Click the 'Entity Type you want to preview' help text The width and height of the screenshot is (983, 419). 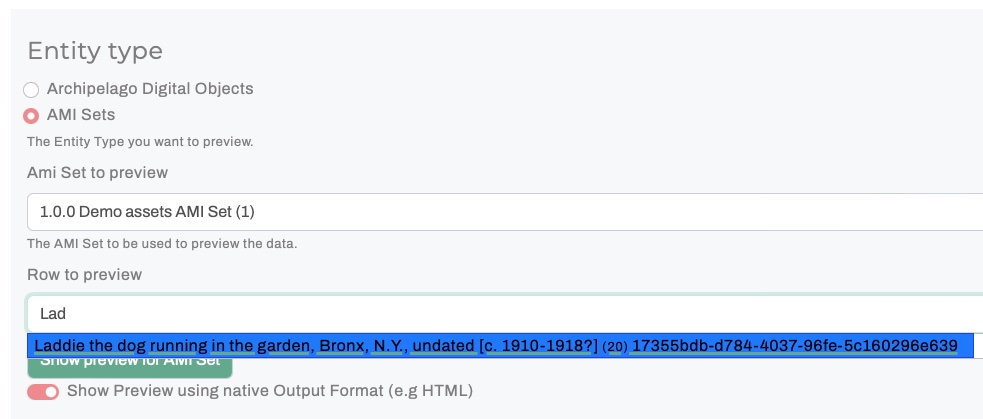click(x=140, y=142)
